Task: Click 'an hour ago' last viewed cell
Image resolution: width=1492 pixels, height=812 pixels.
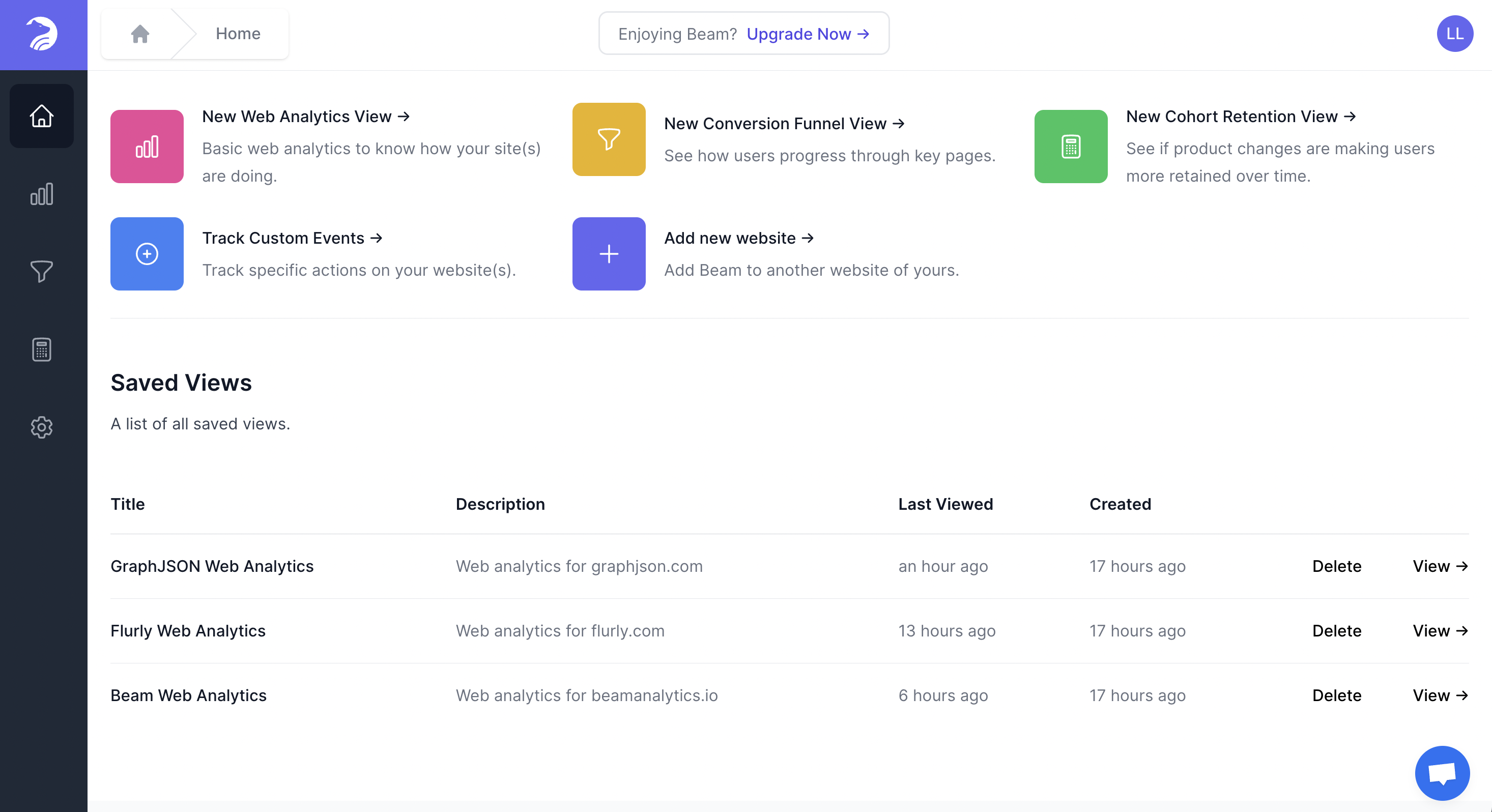Action: pos(943,566)
